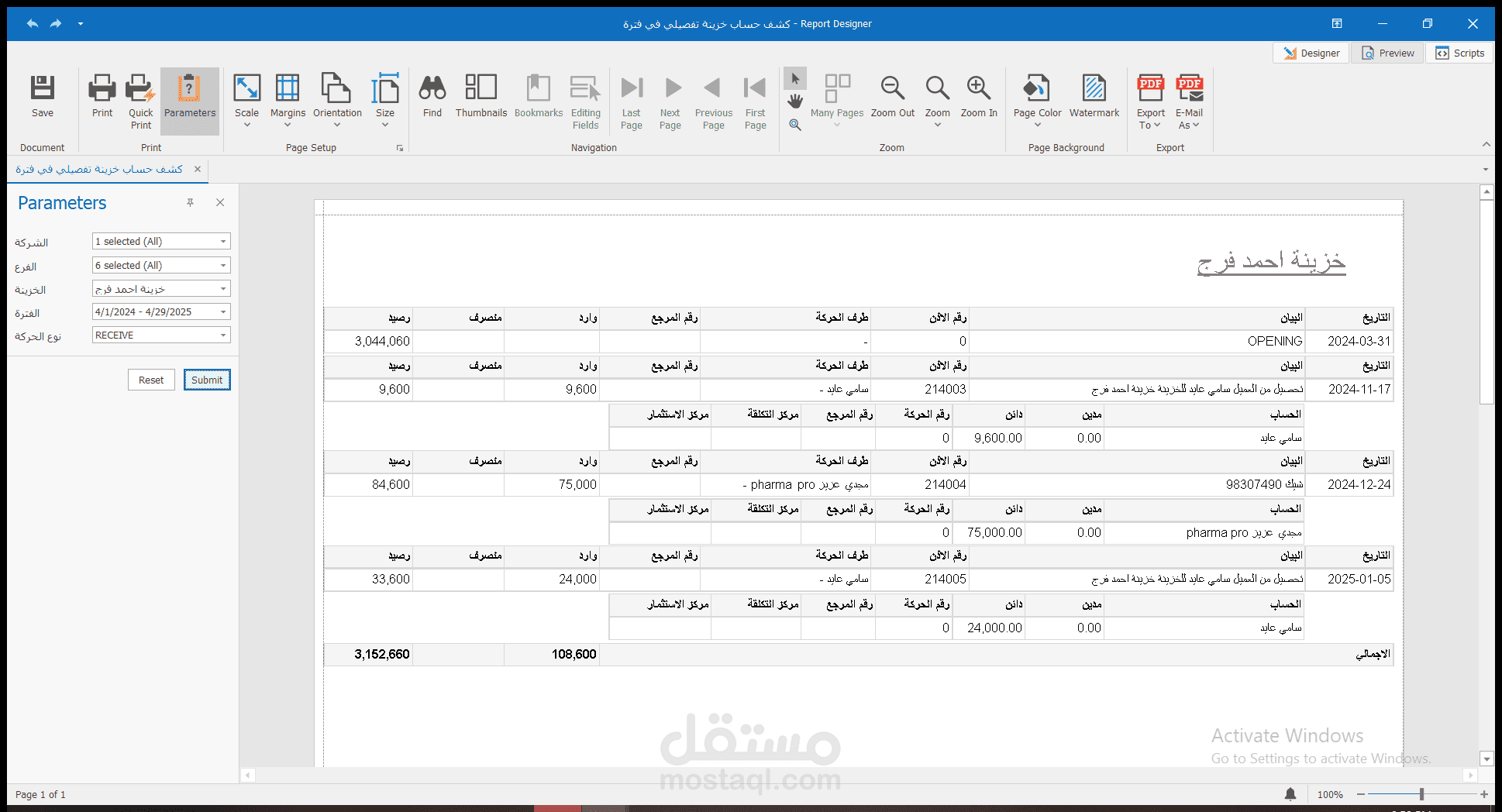Go to Last Page

point(632,101)
